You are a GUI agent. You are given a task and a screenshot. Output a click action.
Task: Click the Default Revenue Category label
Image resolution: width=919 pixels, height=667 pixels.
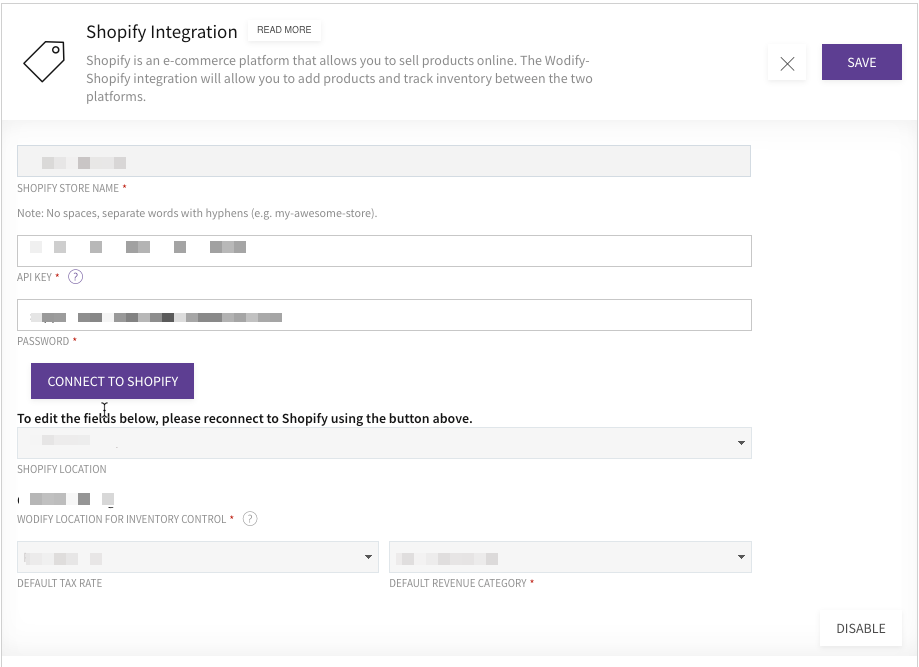click(x=458, y=583)
